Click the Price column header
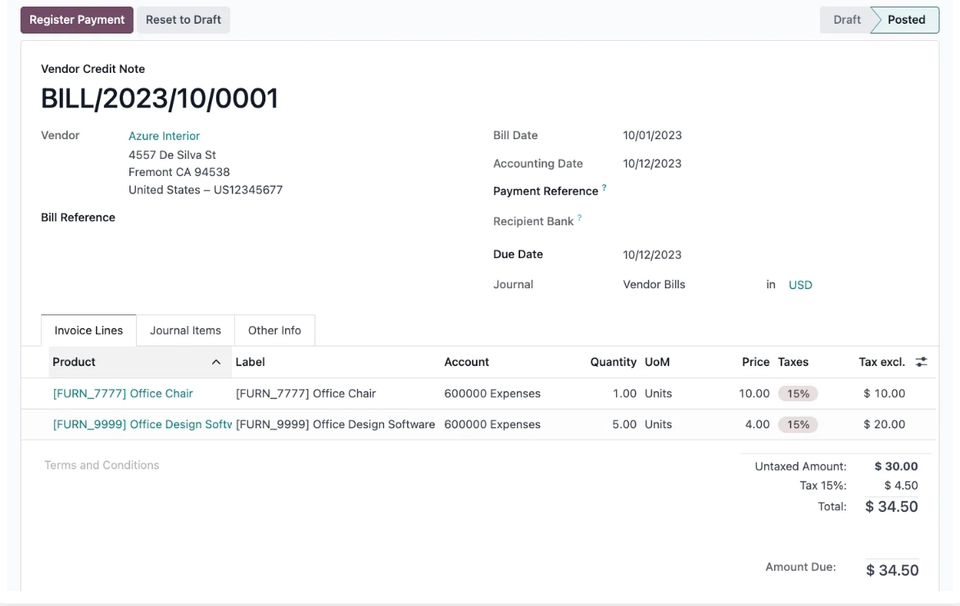This screenshot has width=960, height=606. (x=756, y=362)
